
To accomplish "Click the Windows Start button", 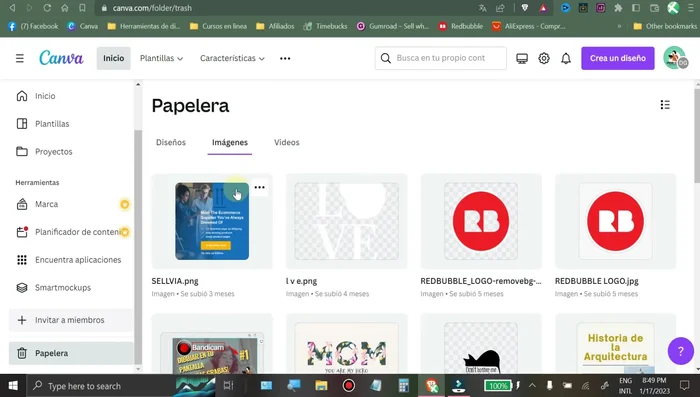I will coord(12,385).
